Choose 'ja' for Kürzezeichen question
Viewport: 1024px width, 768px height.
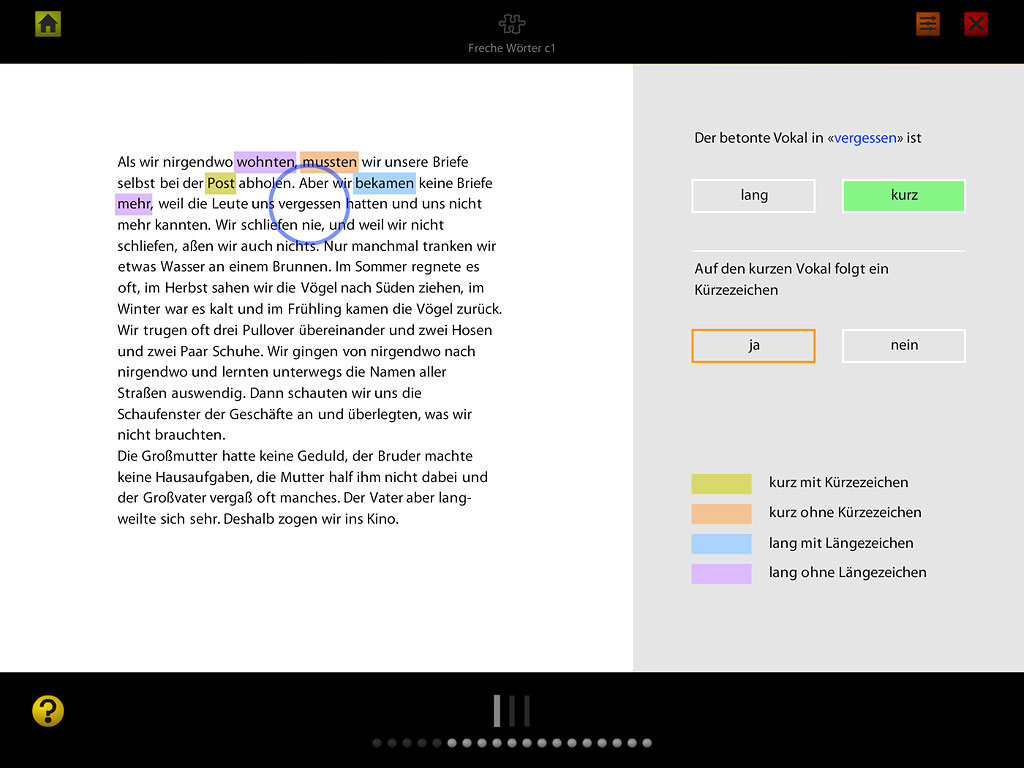(753, 346)
